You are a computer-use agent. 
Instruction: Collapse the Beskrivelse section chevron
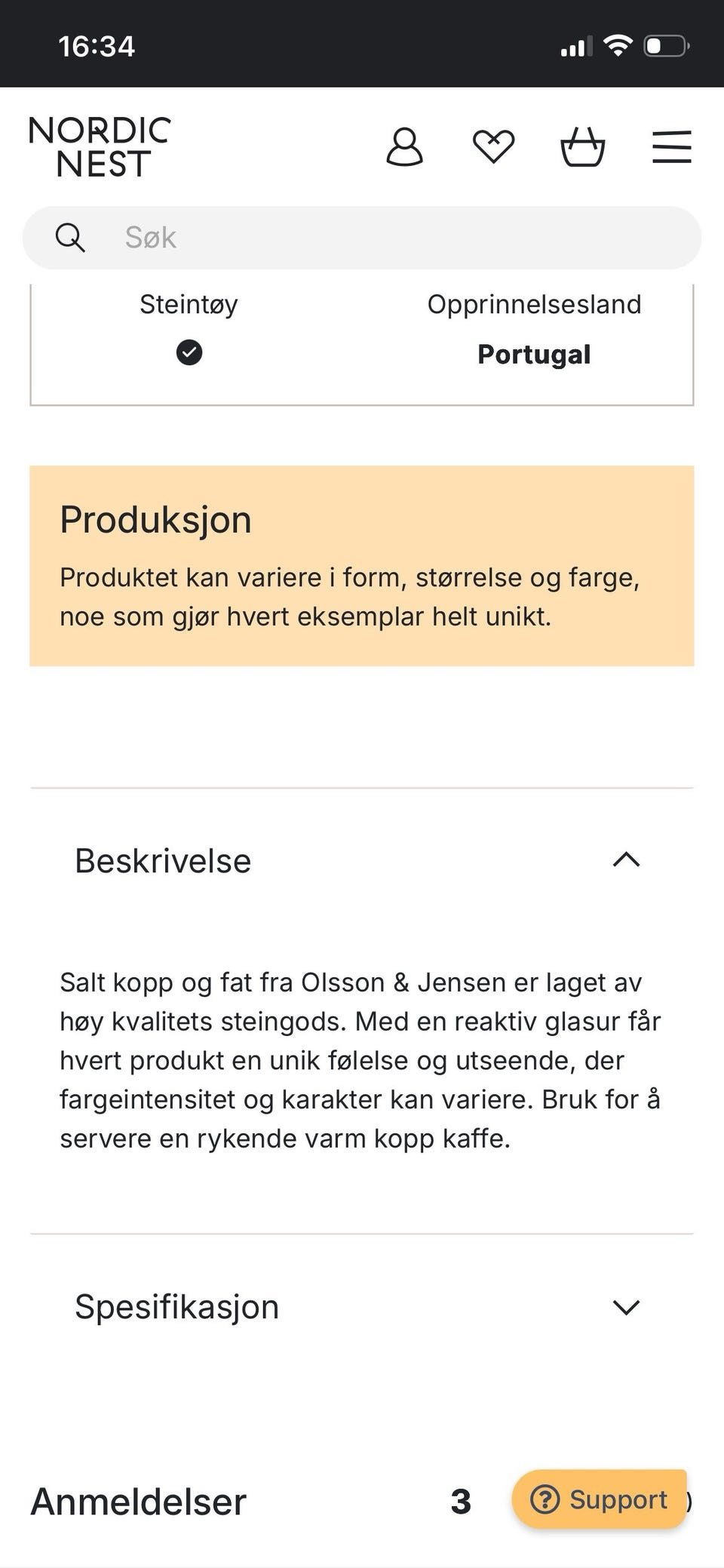pyautogui.click(x=626, y=860)
